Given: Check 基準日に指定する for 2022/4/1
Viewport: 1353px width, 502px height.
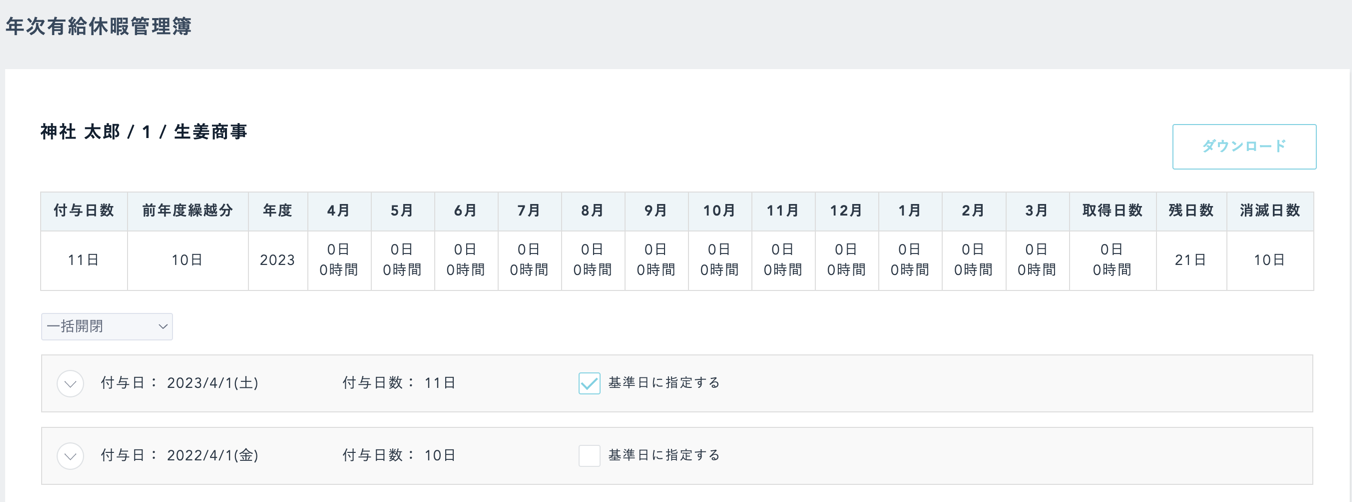Looking at the screenshot, I should [x=589, y=455].
